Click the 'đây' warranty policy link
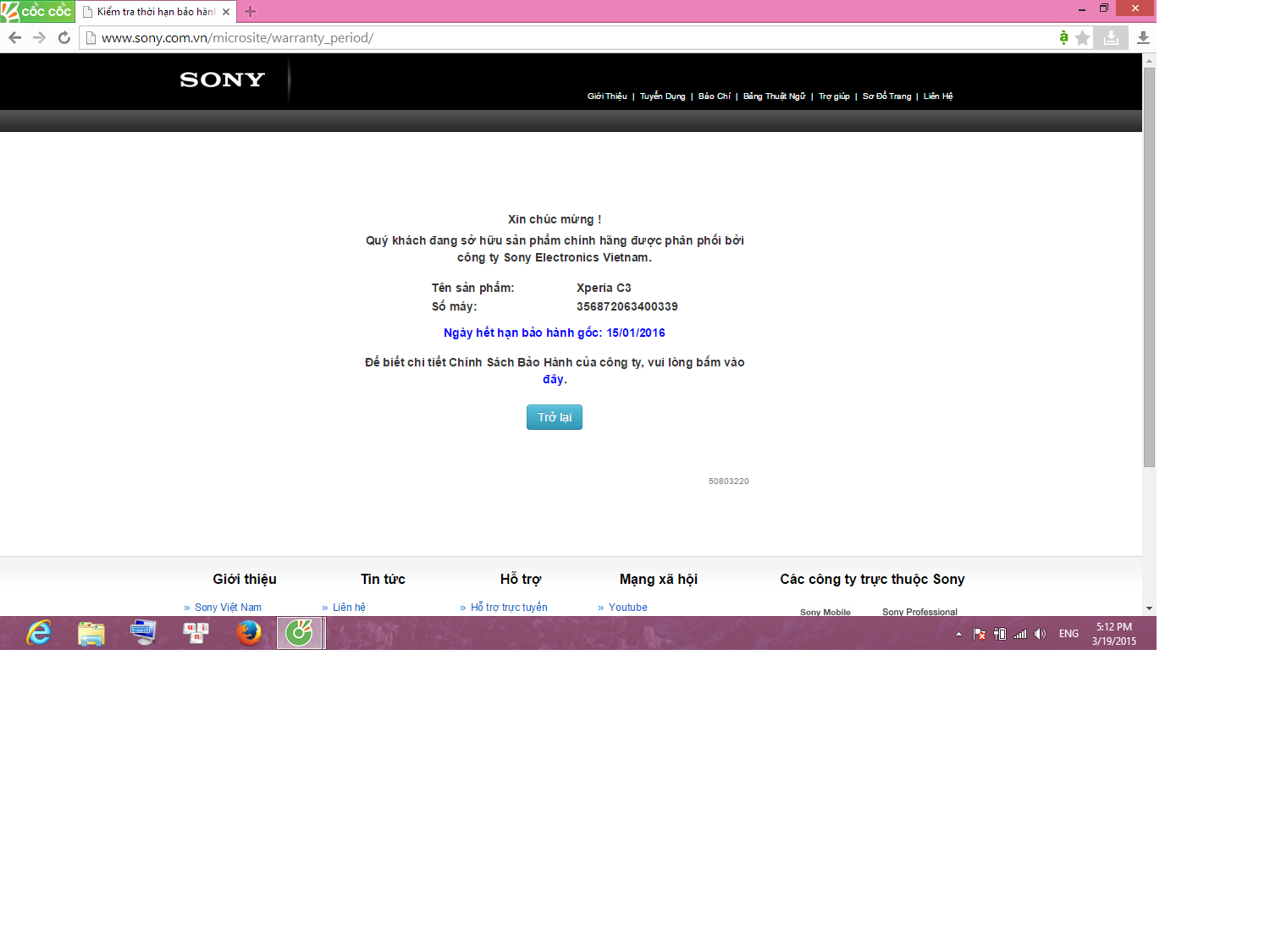 point(553,379)
